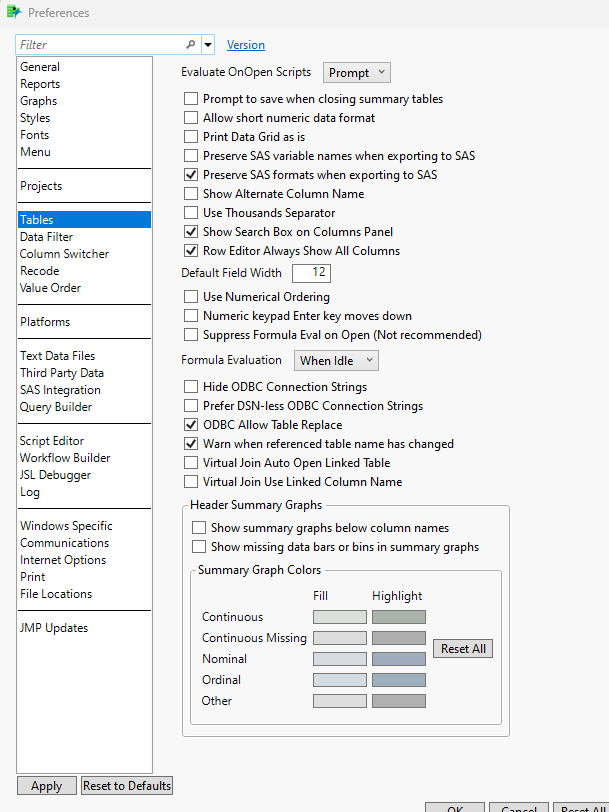
Task: Click the JMP Preferences title bar icon
Action: [14, 13]
